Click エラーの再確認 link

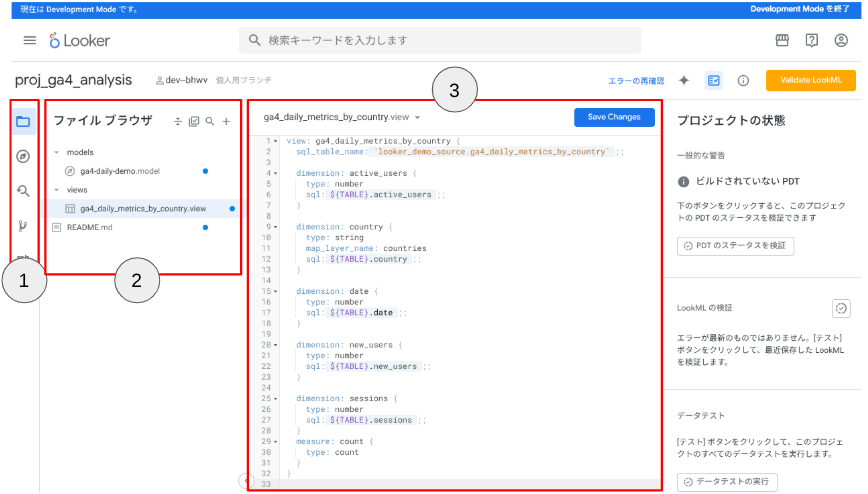point(636,81)
